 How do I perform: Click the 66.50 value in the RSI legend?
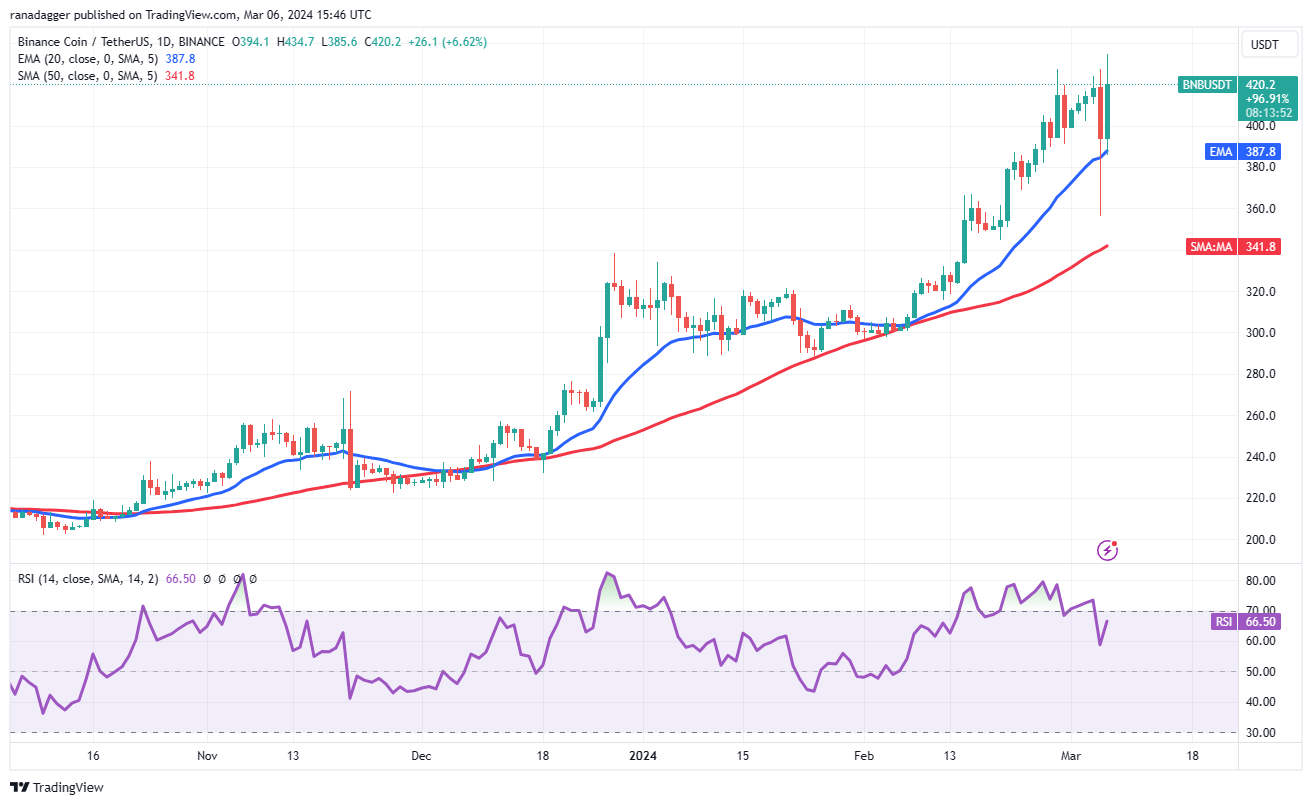click(x=181, y=579)
